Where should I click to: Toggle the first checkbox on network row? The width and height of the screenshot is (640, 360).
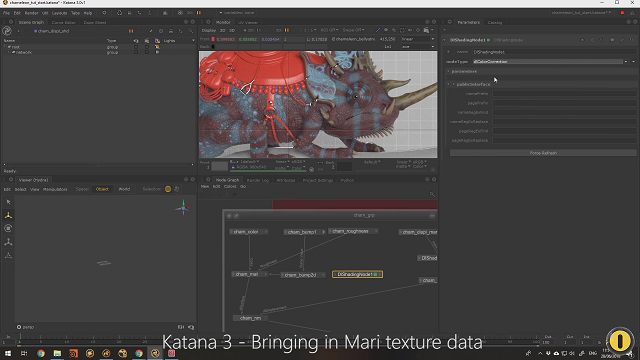136,52
